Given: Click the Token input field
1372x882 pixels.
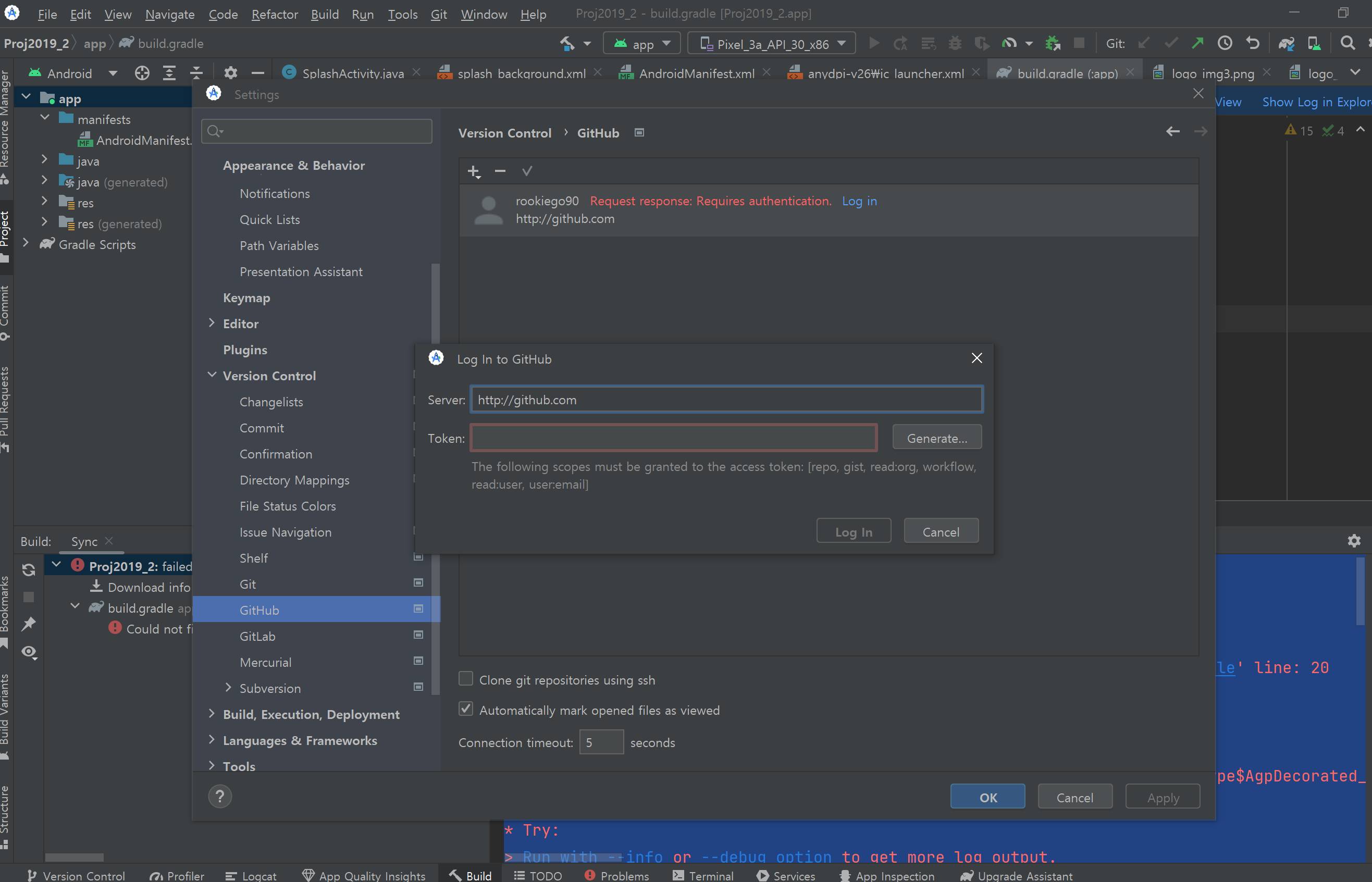Looking at the screenshot, I should (x=674, y=438).
